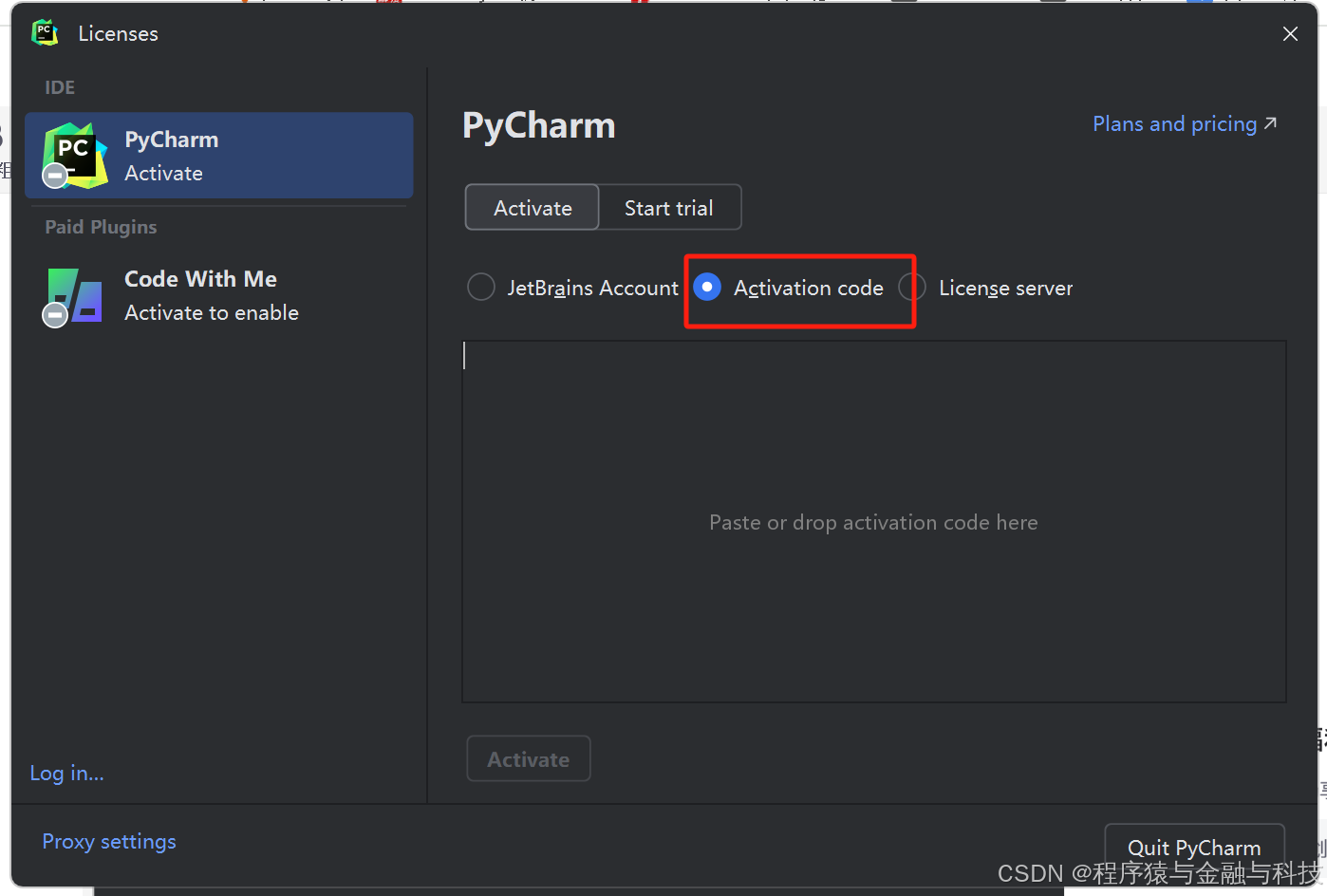Switch to the Start trial tab
This screenshot has height=896, width=1327.
pos(669,208)
